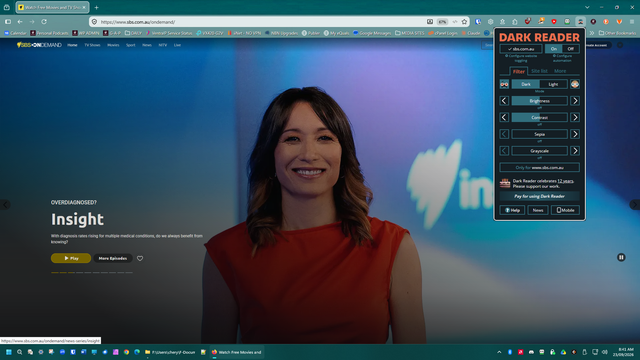
Task: Open the More tab in Dark Reader
Action: pos(560,71)
